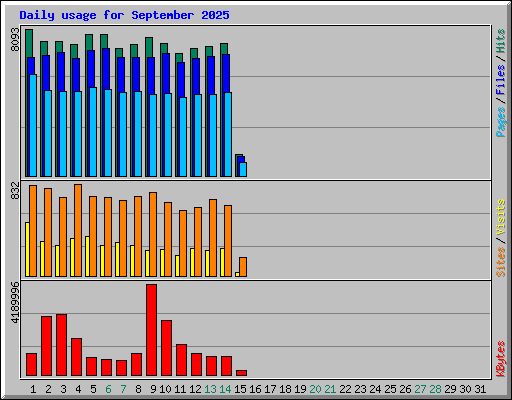The height and width of the screenshot is (400, 512).
Task: Click the short red KBytes bar for day 15
Action: click(241, 373)
